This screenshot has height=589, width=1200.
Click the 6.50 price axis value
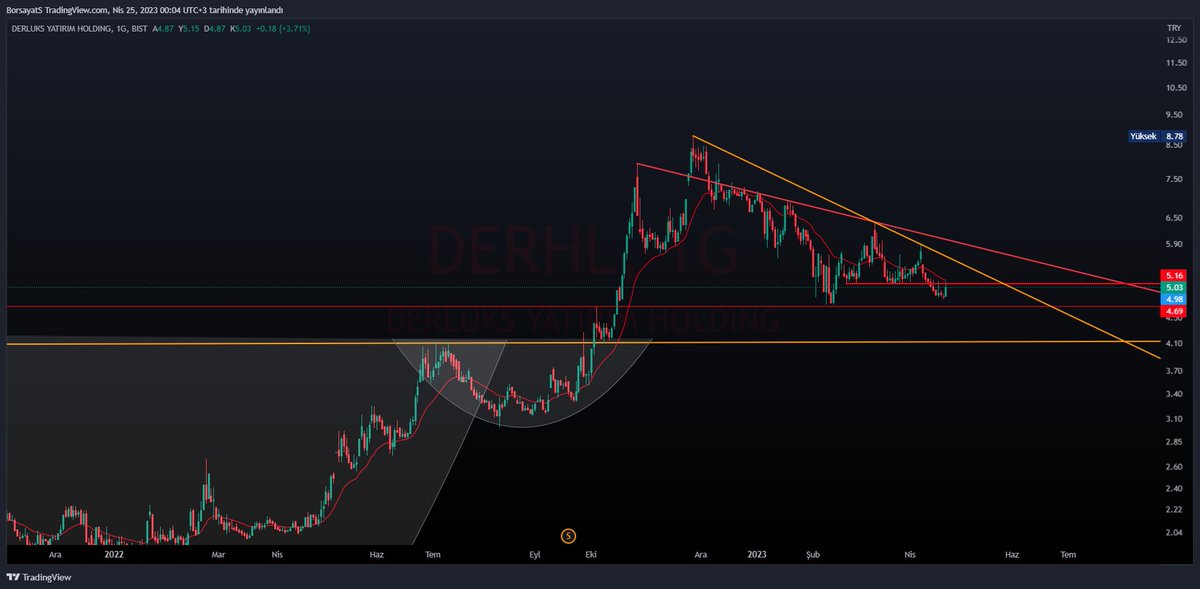(x=1176, y=217)
